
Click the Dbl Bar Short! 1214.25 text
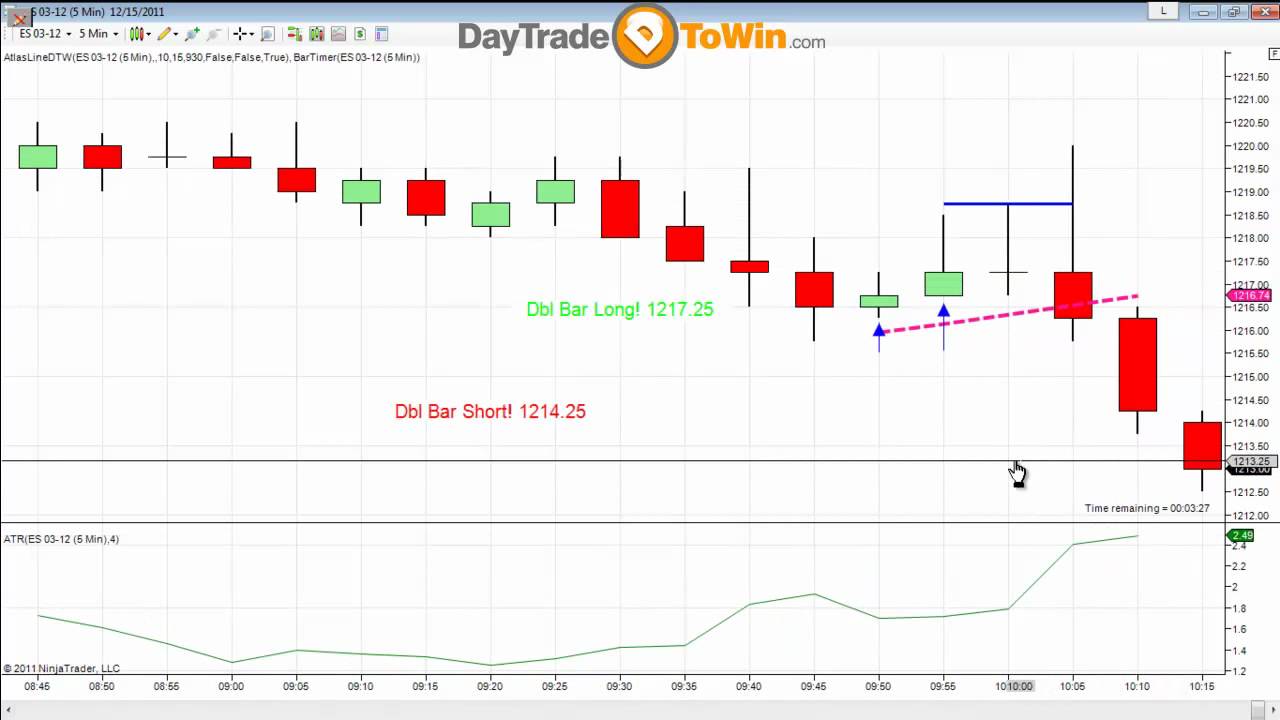(490, 411)
